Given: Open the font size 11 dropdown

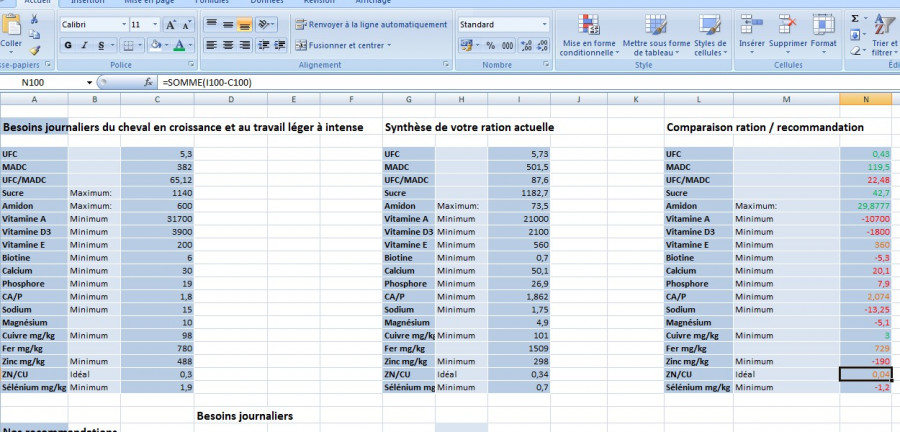Looking at the screenshot, I should click(x=155, y=25).
